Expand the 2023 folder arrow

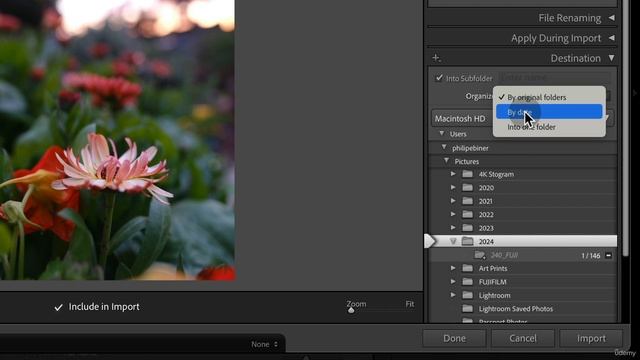pos(453,228)
